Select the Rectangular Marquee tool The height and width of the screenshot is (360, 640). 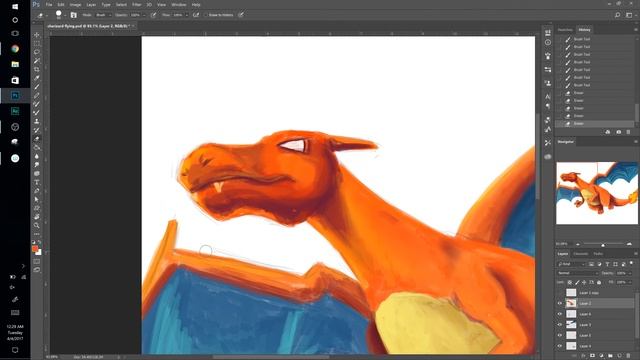37,43
